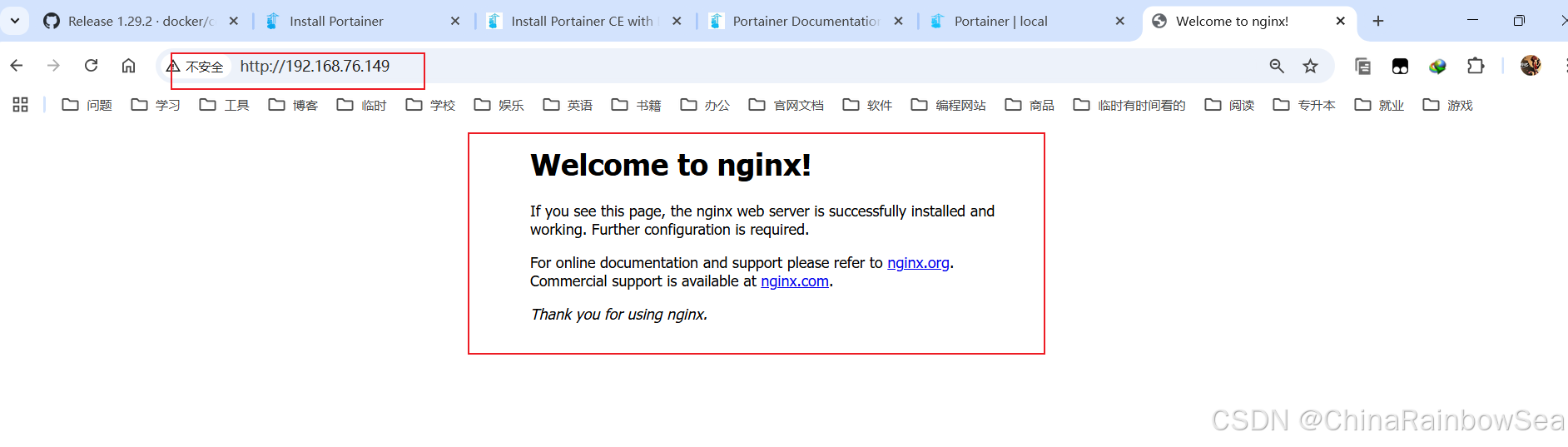
Task: Close the Release 1.29.2 docker tab
Action: [x=234, y=22]
